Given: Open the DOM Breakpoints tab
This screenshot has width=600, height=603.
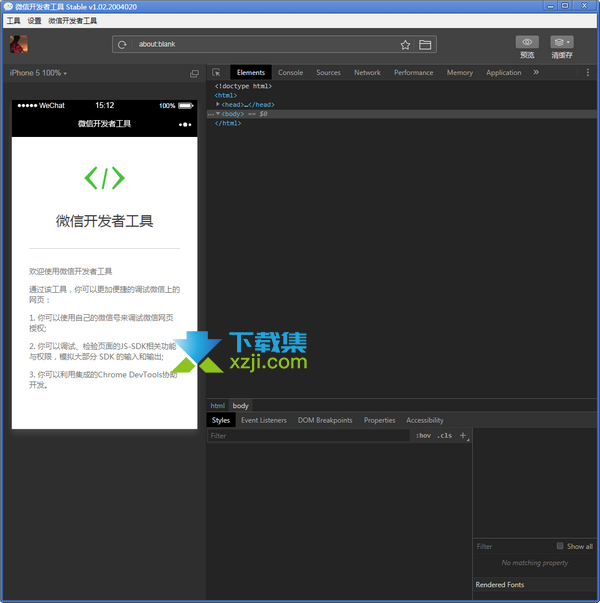Looking at the screenshot, I should tap(325, 420).
